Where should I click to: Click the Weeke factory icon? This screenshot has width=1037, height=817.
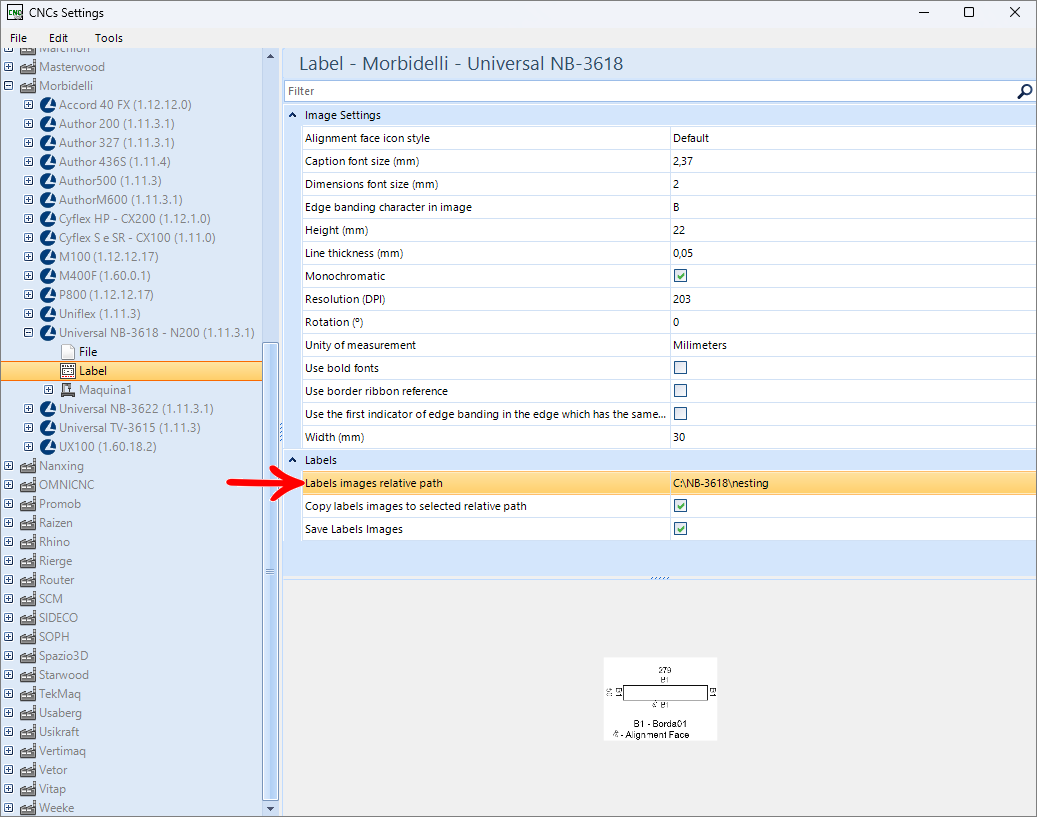(x=28, y=808)
